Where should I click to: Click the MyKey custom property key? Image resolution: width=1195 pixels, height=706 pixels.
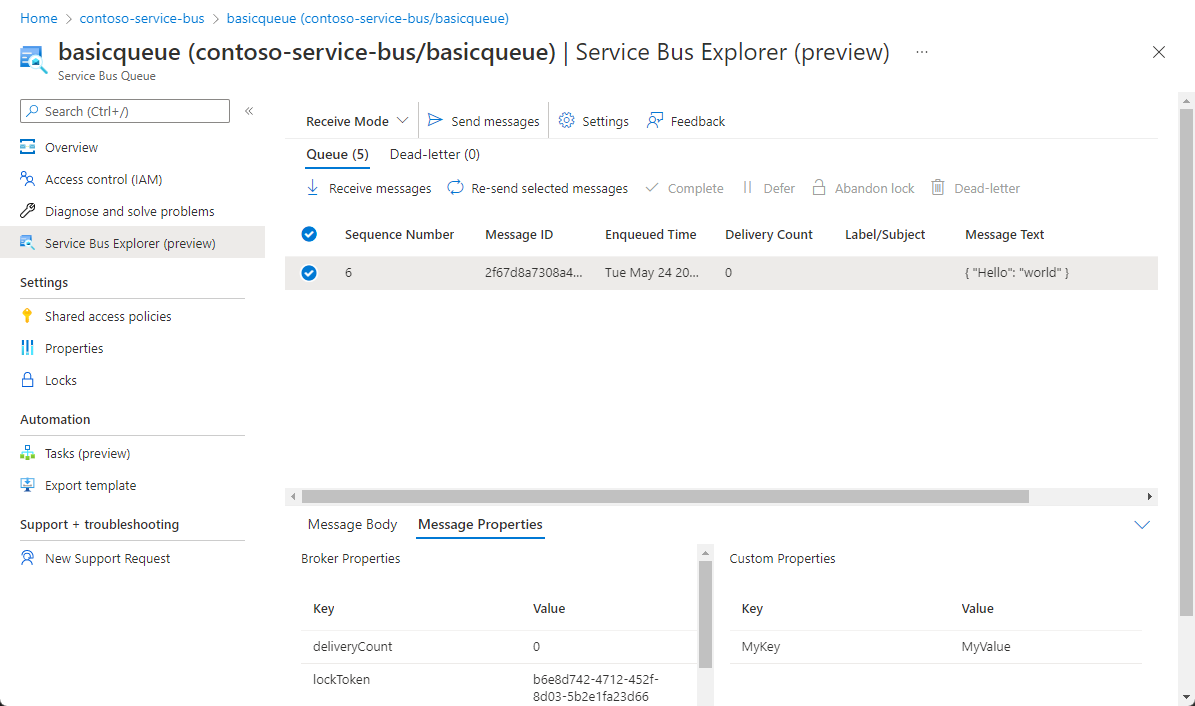point(761,647)
